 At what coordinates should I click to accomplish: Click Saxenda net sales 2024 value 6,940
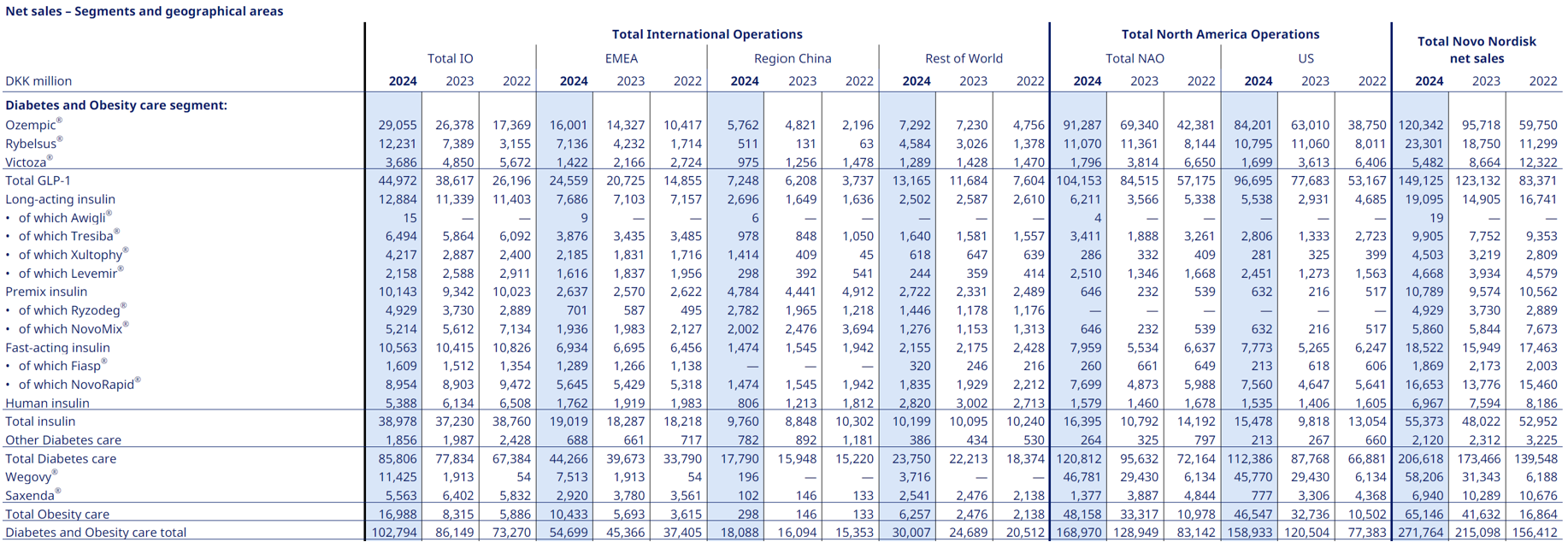coord(1427,496)
